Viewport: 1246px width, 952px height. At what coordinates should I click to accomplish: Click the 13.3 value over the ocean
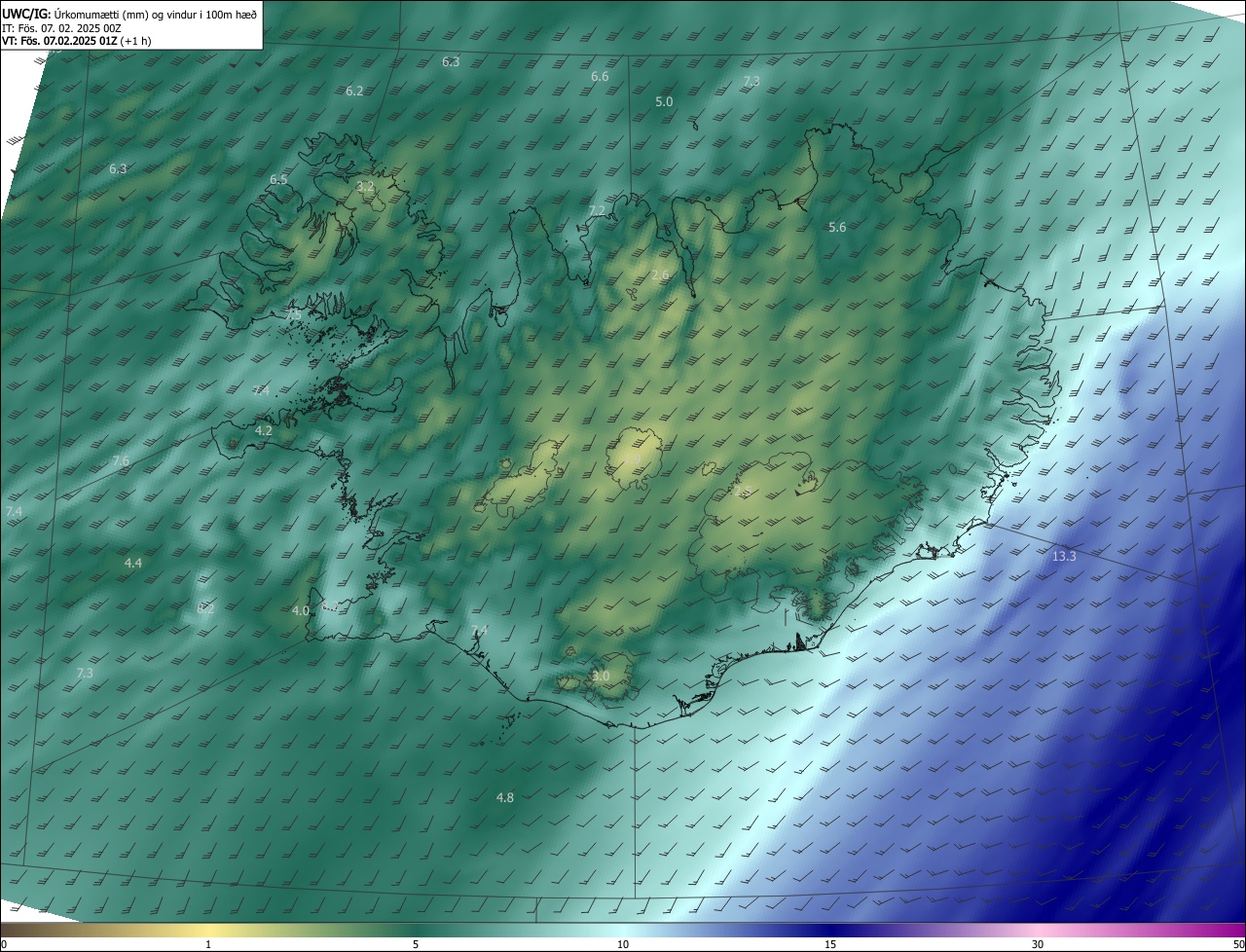click(1064, 556)
